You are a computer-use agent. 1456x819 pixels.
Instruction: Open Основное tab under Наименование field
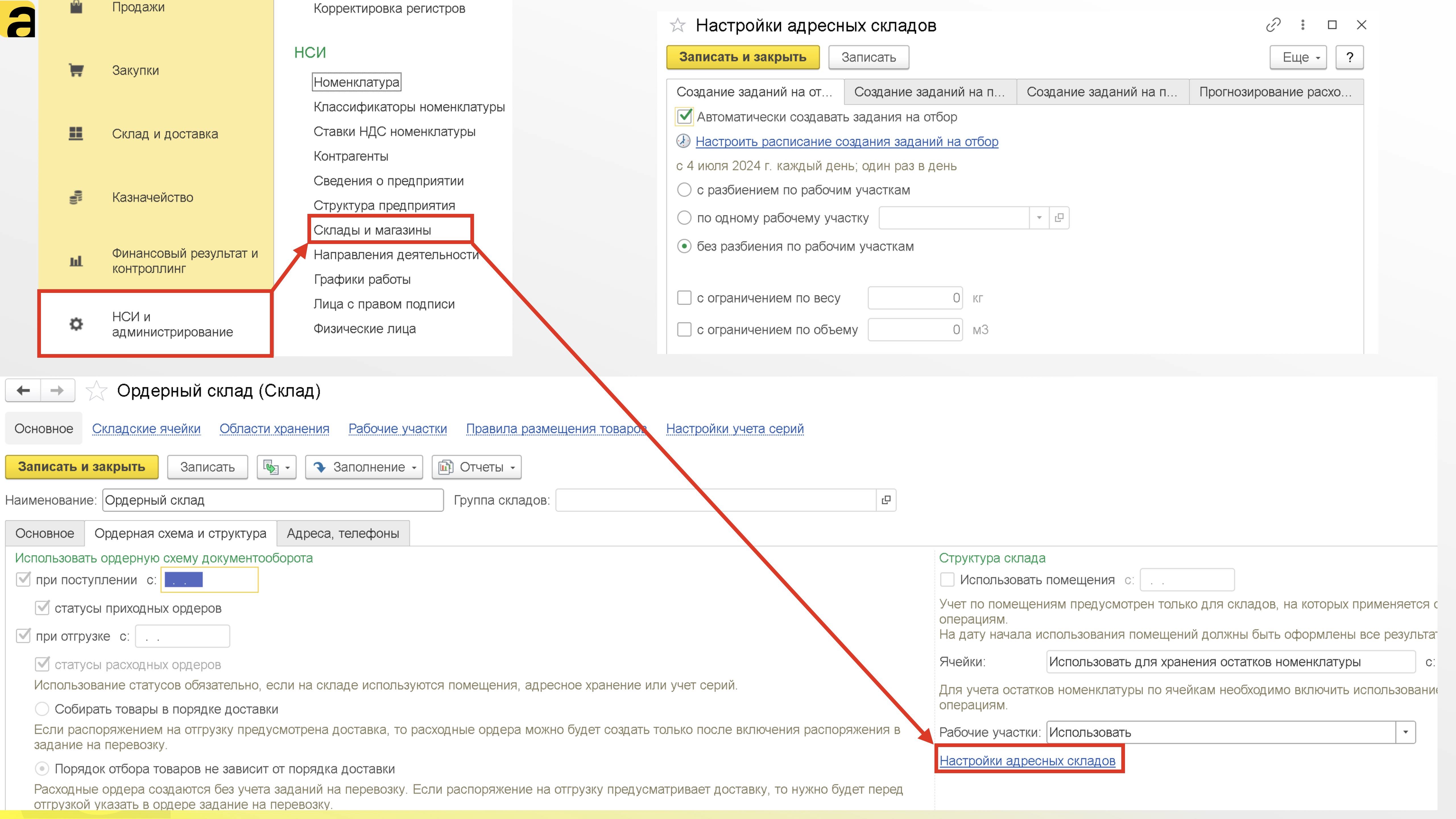[x=45, y=533]
